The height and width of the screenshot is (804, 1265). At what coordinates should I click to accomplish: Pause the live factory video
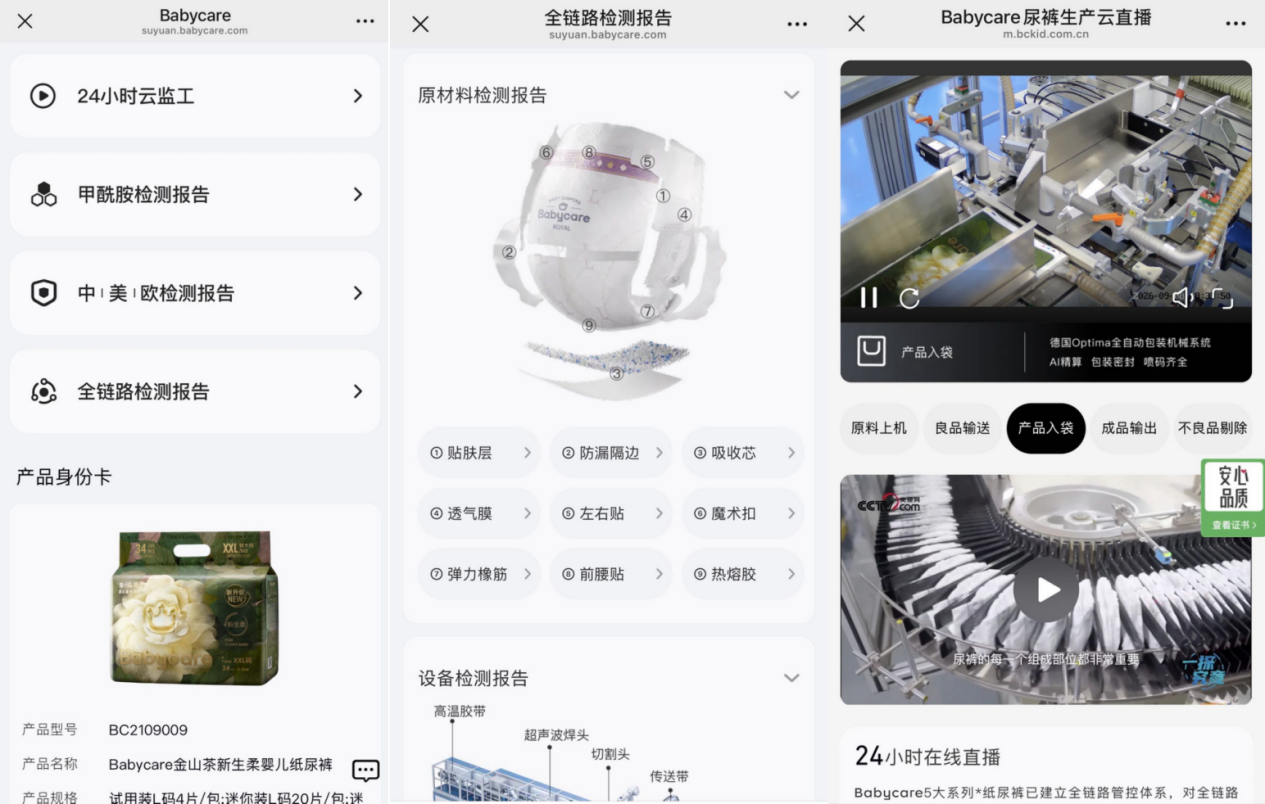pos(869,297)
